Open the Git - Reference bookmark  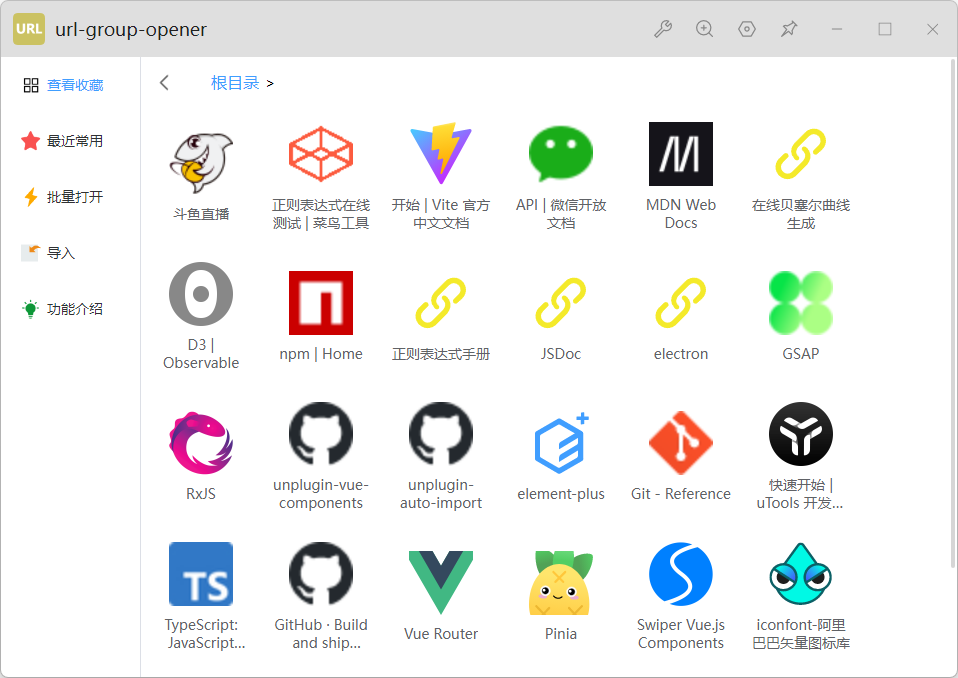tap(681, 443)
